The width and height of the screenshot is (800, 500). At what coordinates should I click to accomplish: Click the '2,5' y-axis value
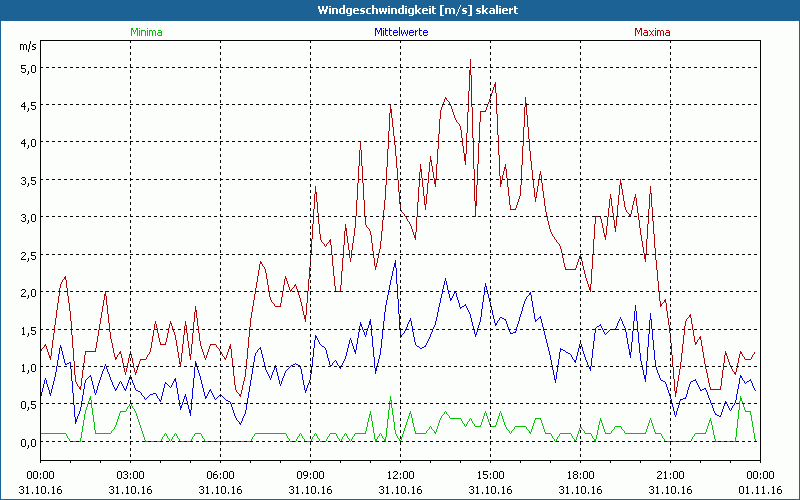pyautogui.click(x=28, y=255)
